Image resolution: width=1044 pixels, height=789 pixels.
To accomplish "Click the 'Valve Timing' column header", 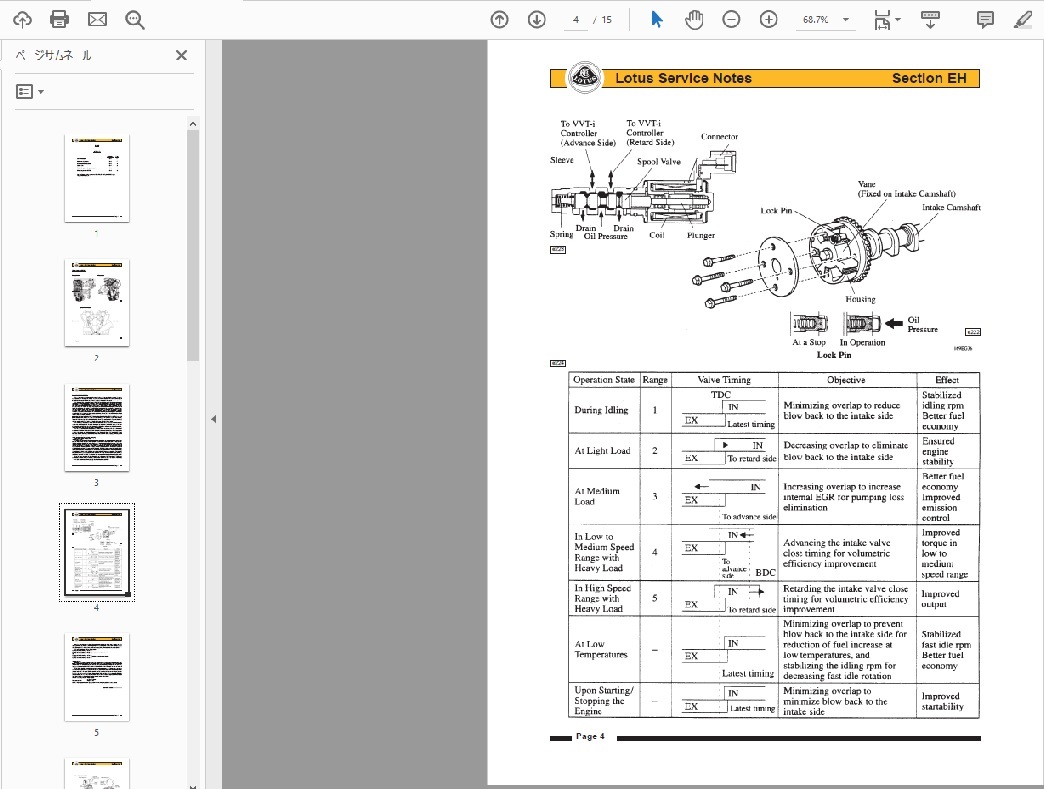I will [724, 380].
